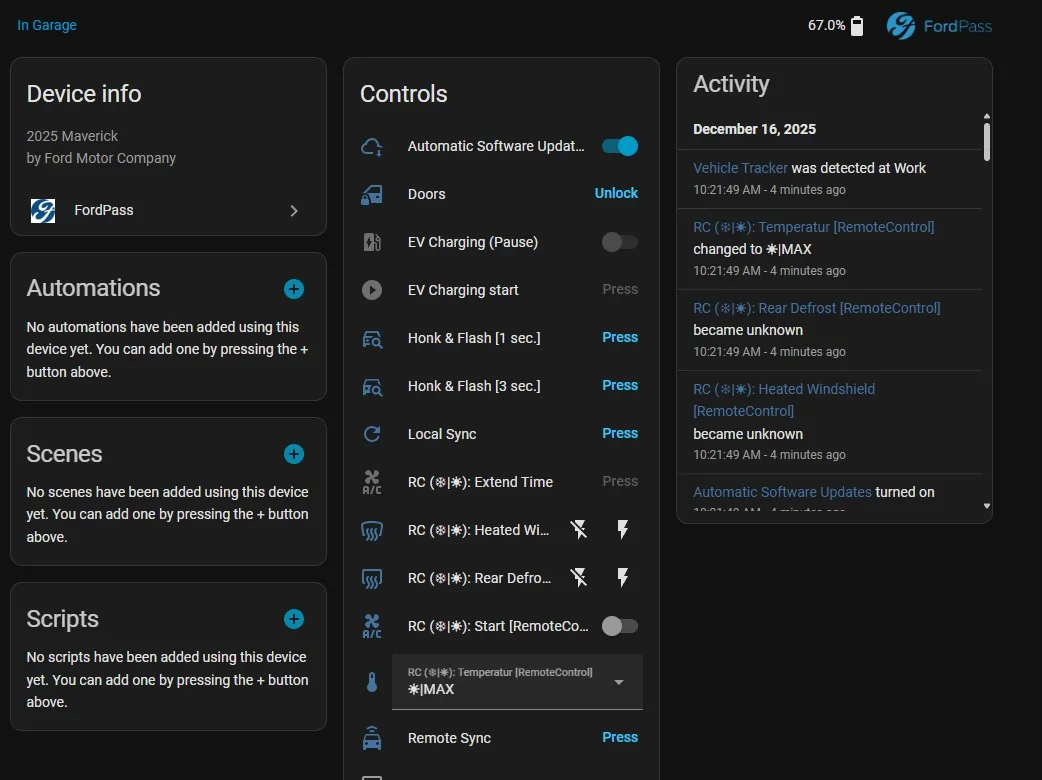
Task: Click the Activity scrollbar up arrow
Action: [987, 116]
